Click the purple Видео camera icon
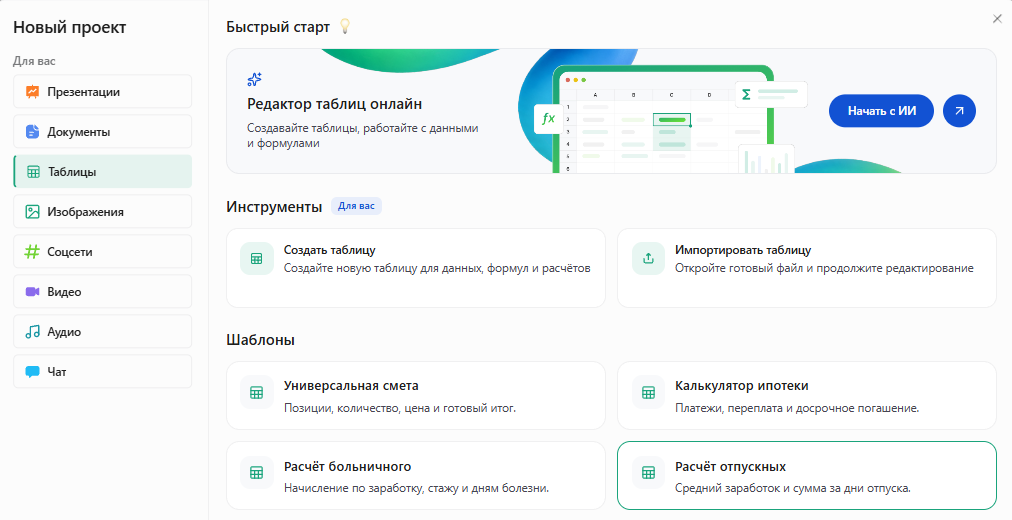The height and width of the screenshot is (520, 1012). coord(32,292)
